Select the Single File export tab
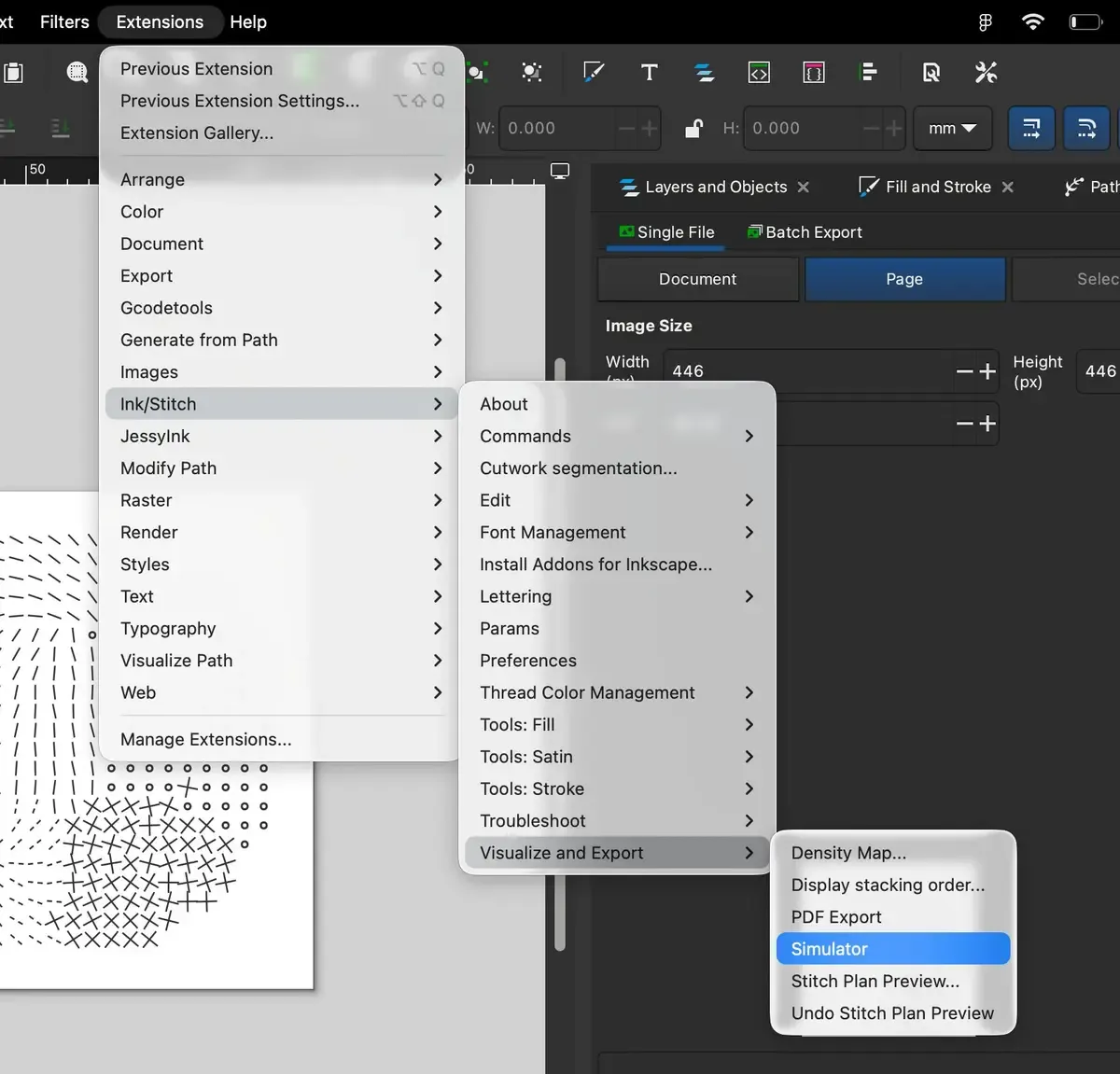The image size is (1120, 1074). [x=666, y=232]
